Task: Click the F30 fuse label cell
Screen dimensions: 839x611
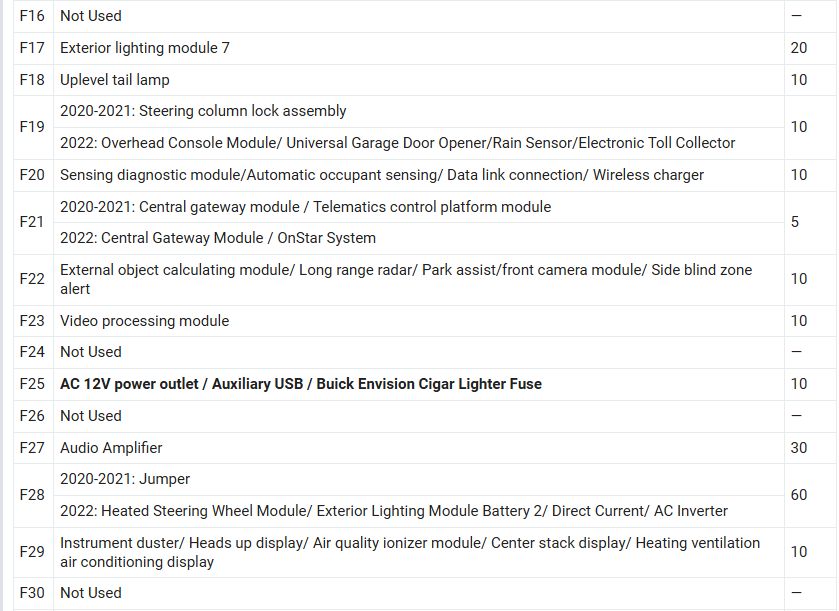Action: click(32, 593)
